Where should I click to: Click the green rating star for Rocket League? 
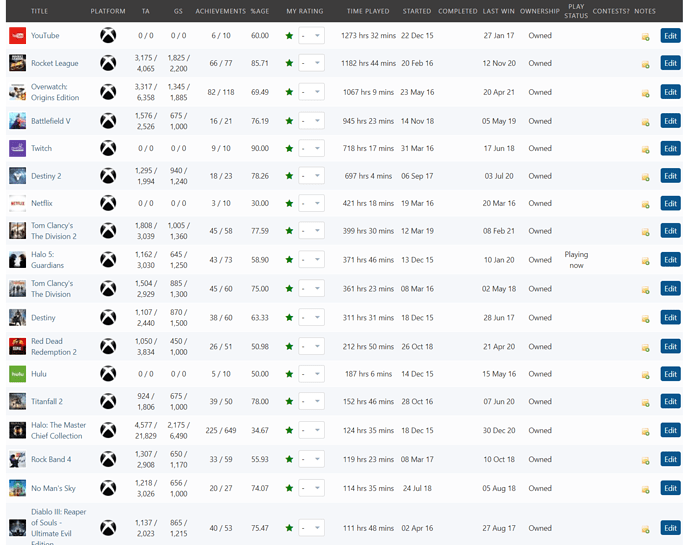click(289, 63)
